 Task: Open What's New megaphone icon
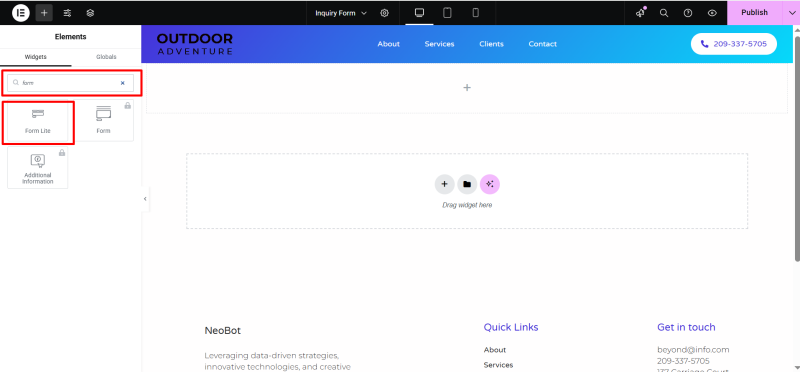[640, 13]
